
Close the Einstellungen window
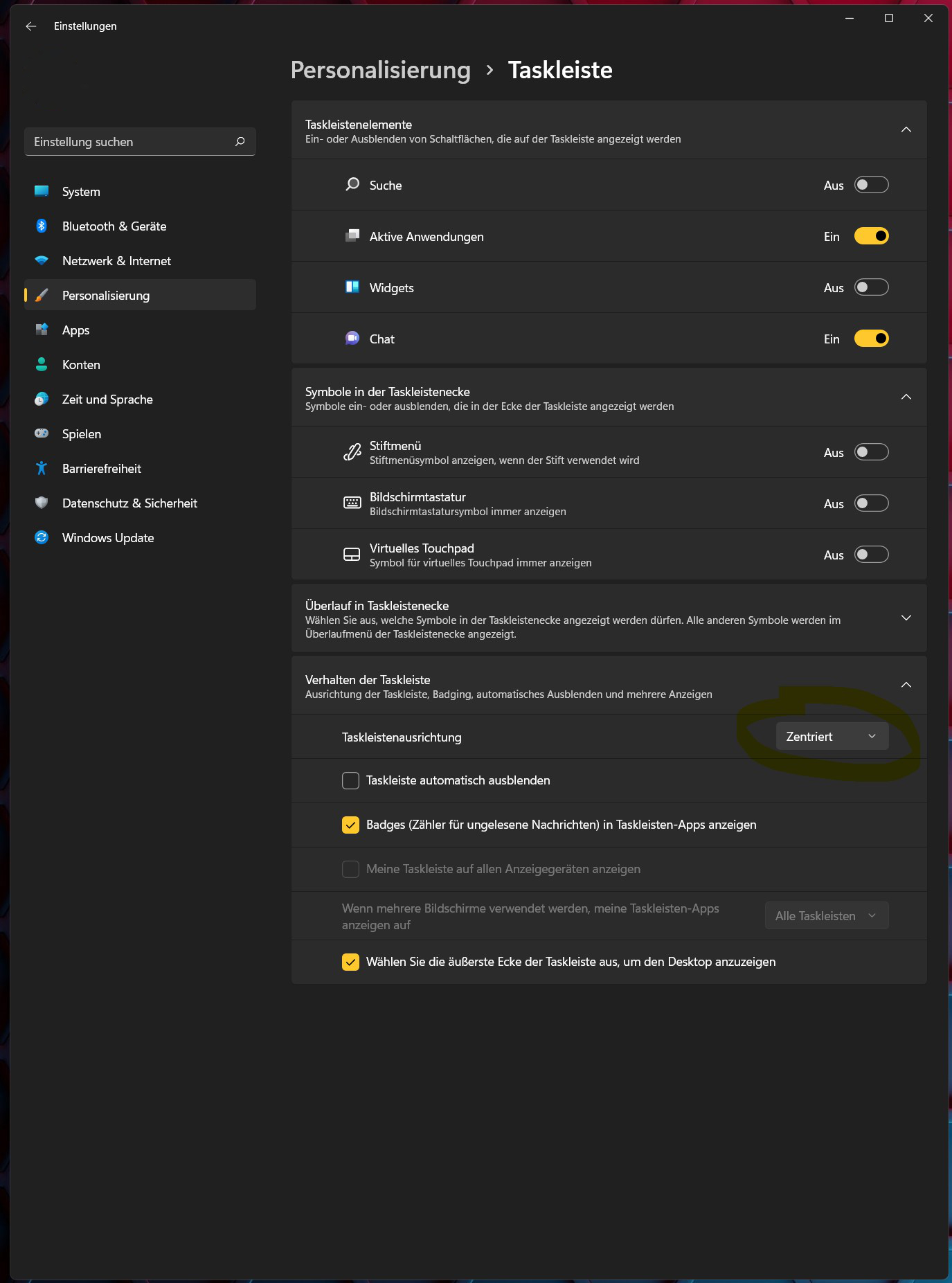(x=928, y=19)
